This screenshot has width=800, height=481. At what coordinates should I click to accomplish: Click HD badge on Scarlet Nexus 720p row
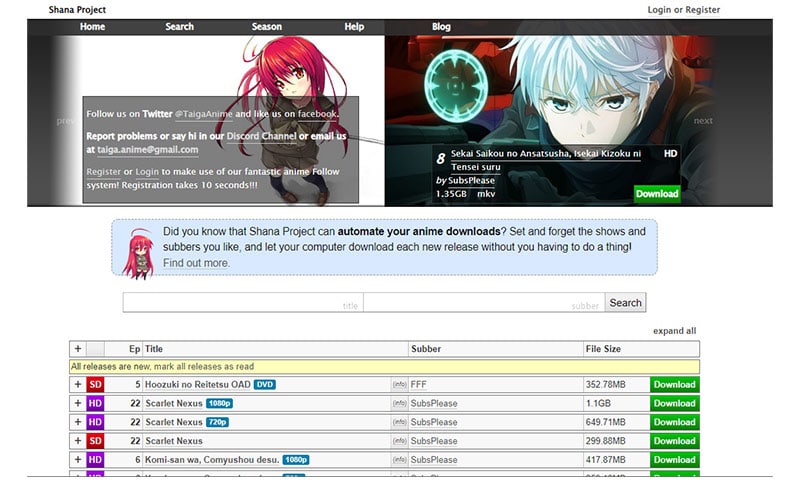(95, 422)
